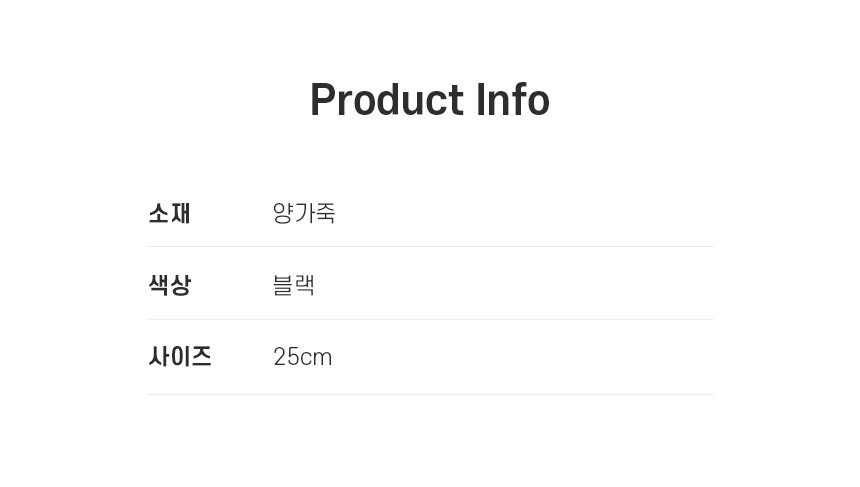Click the character 즈 in the 사이즈 label
Viewport: 860px width, 487px height.
click(x=201, y=357)
